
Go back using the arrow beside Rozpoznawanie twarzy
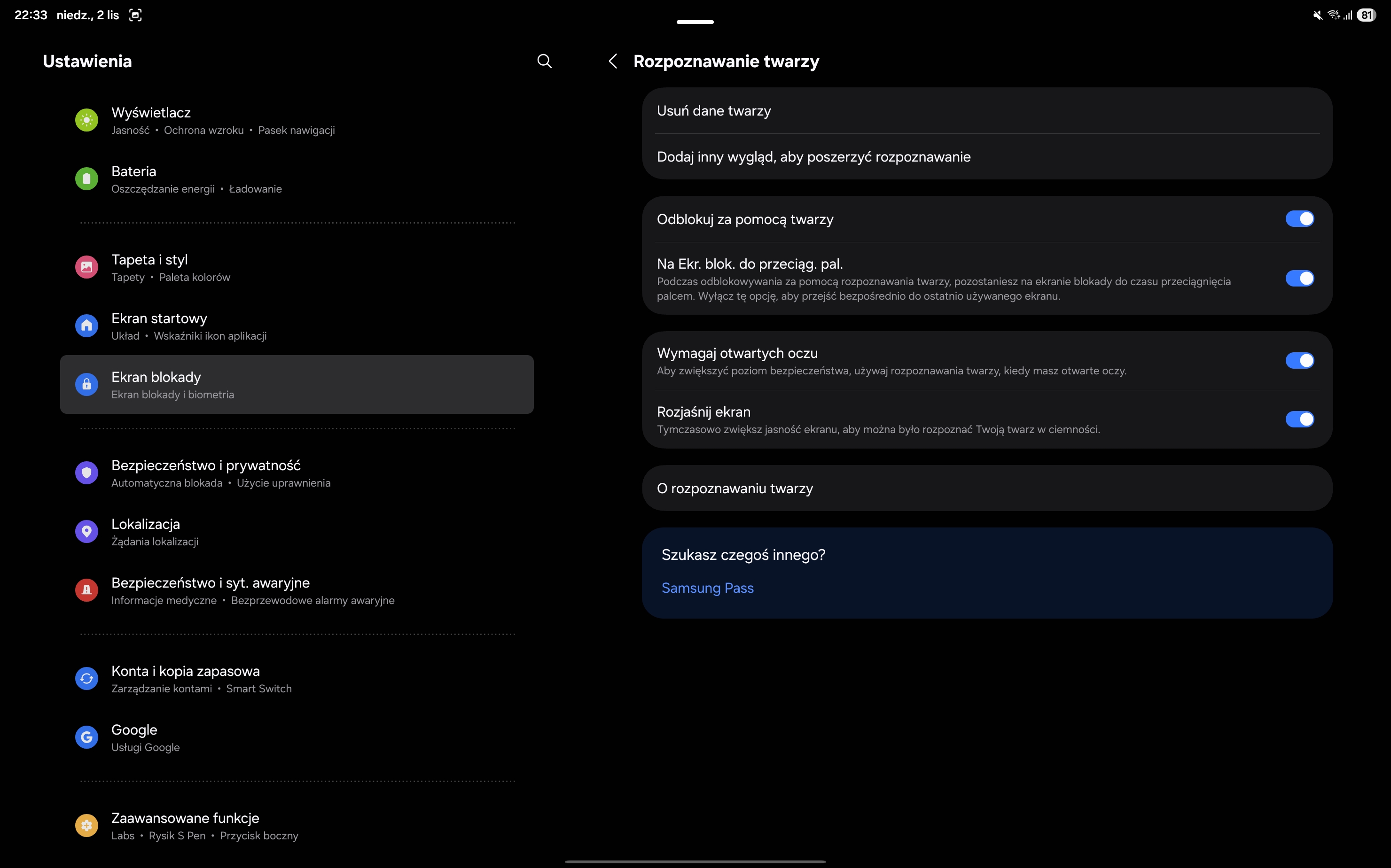(613, 62)
